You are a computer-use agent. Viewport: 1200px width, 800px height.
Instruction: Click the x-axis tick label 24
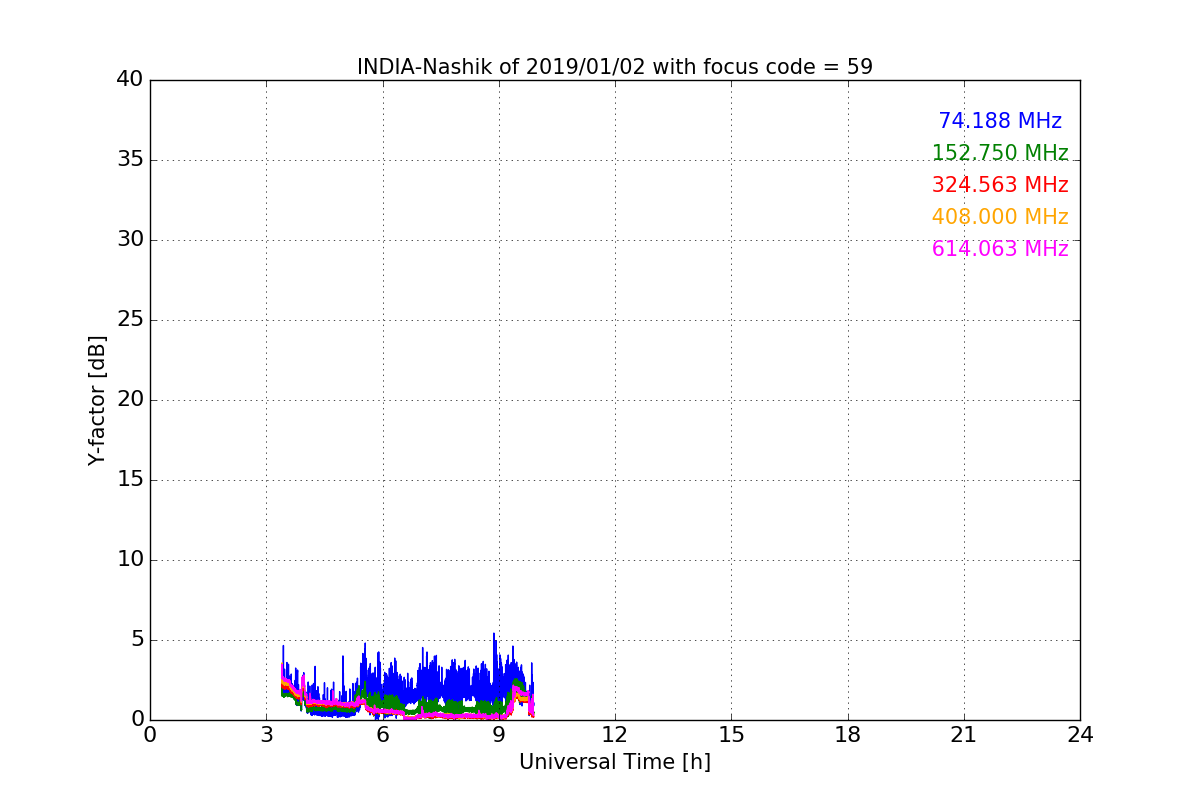(1080, 735)
